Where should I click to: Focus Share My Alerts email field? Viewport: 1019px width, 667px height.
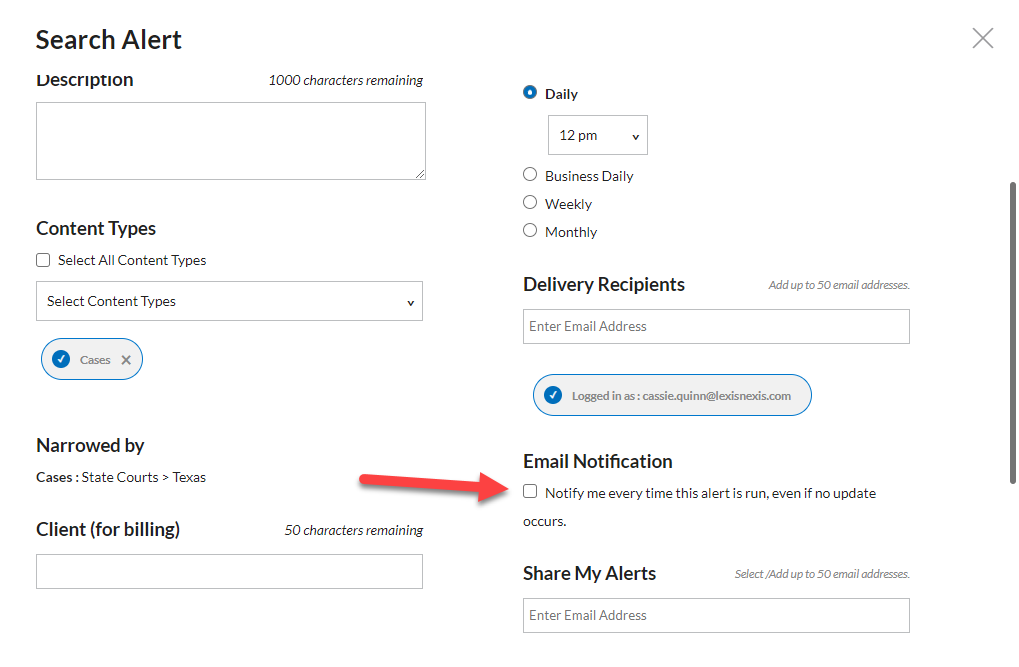pos(716,616)
